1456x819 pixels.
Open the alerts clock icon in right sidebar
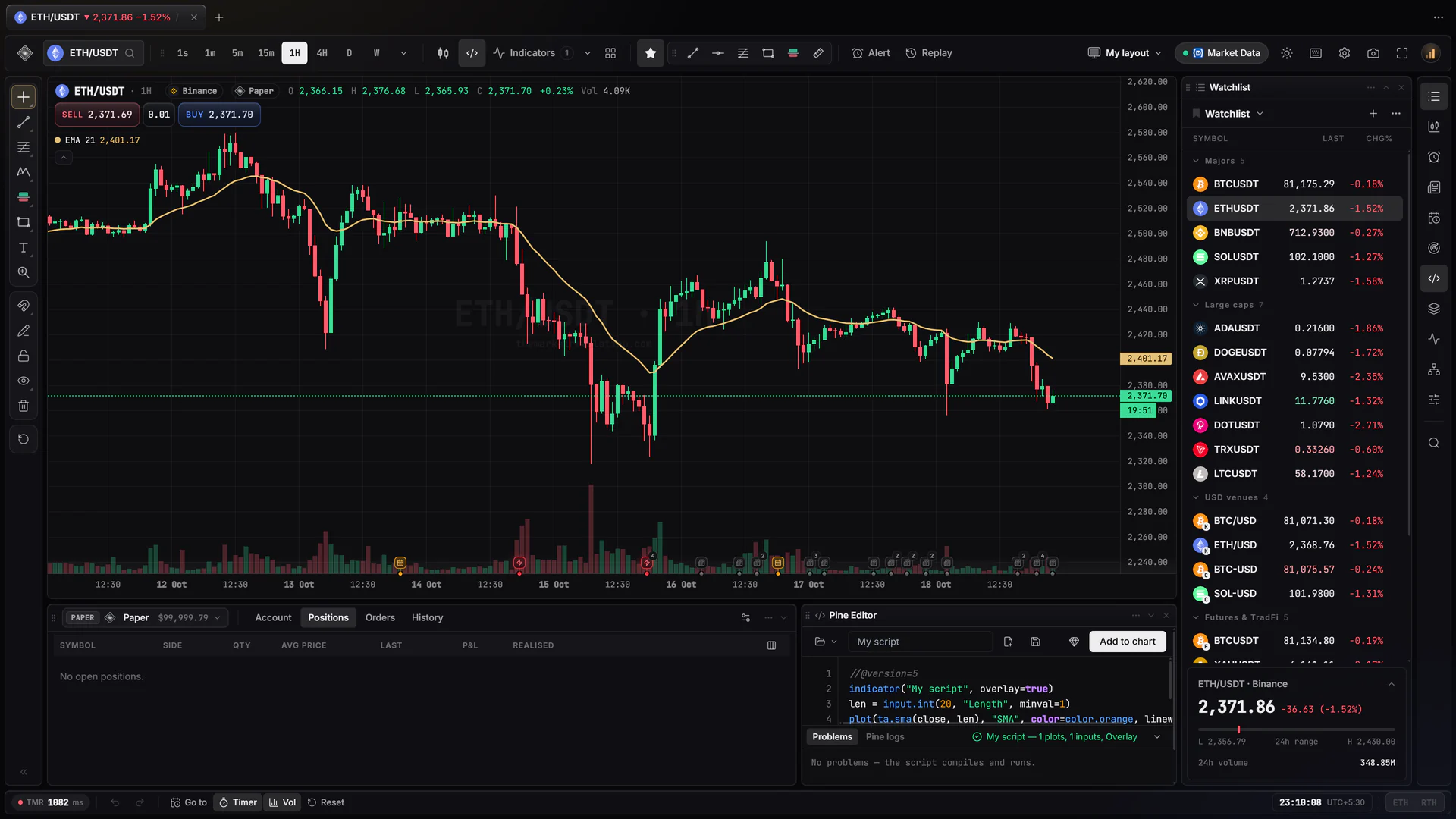[1433, 157]
